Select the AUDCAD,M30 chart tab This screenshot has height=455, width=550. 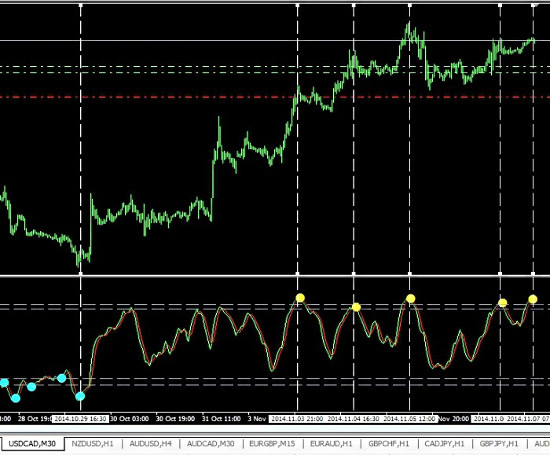[x=210, y=444]
